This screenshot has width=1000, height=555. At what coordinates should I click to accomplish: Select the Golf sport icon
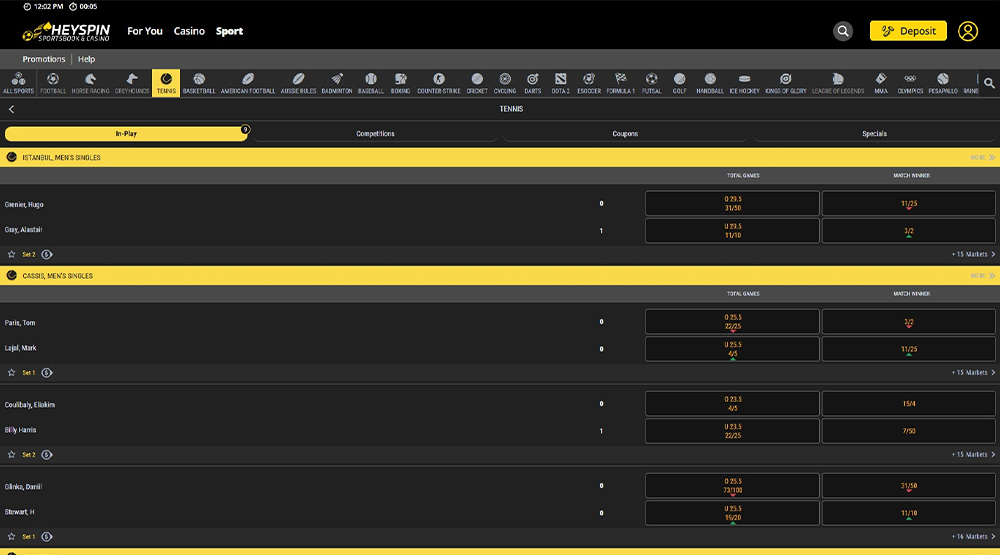[x=680, y=83]
